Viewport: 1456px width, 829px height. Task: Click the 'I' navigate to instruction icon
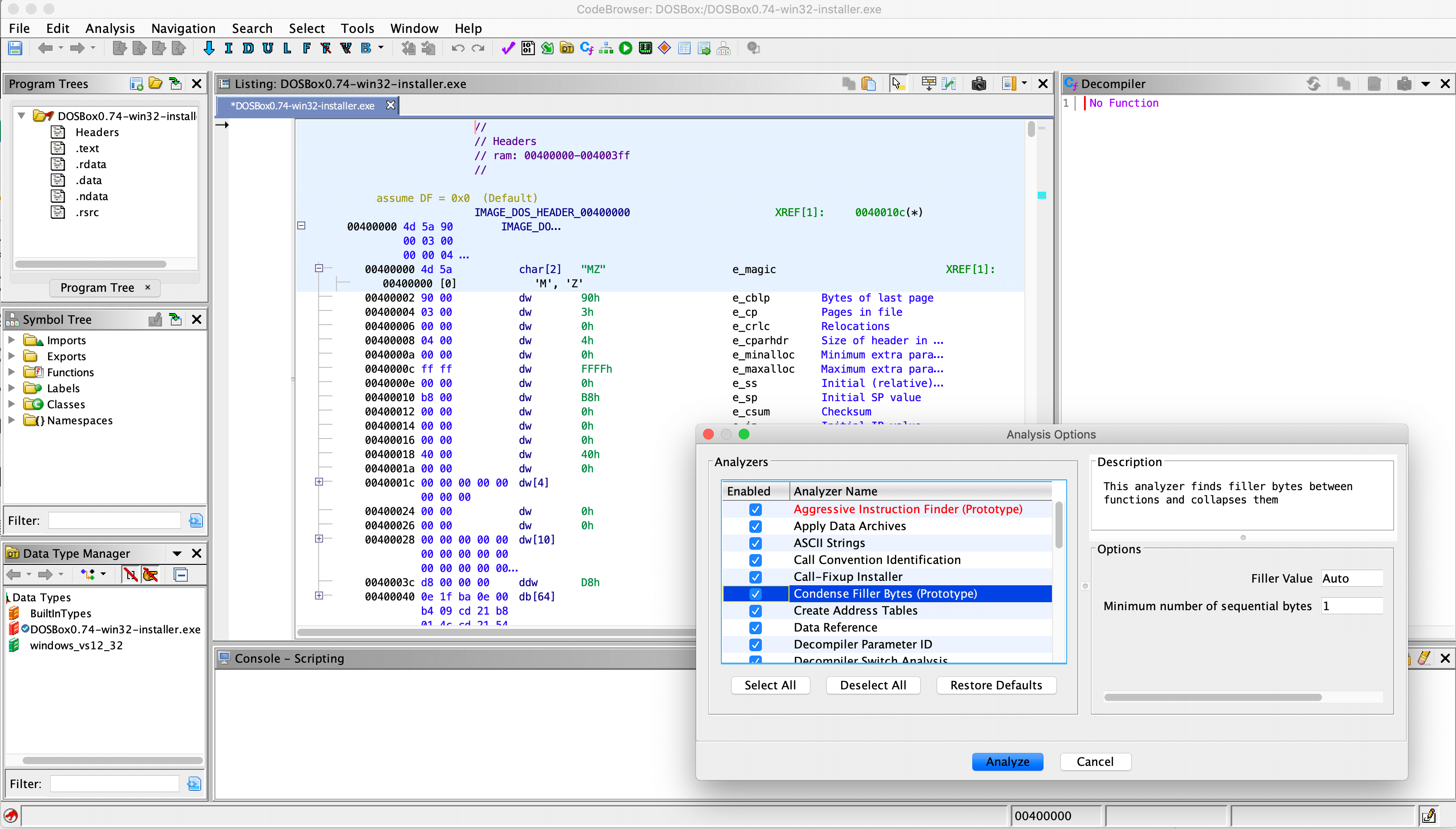click(x=228, y=48)
